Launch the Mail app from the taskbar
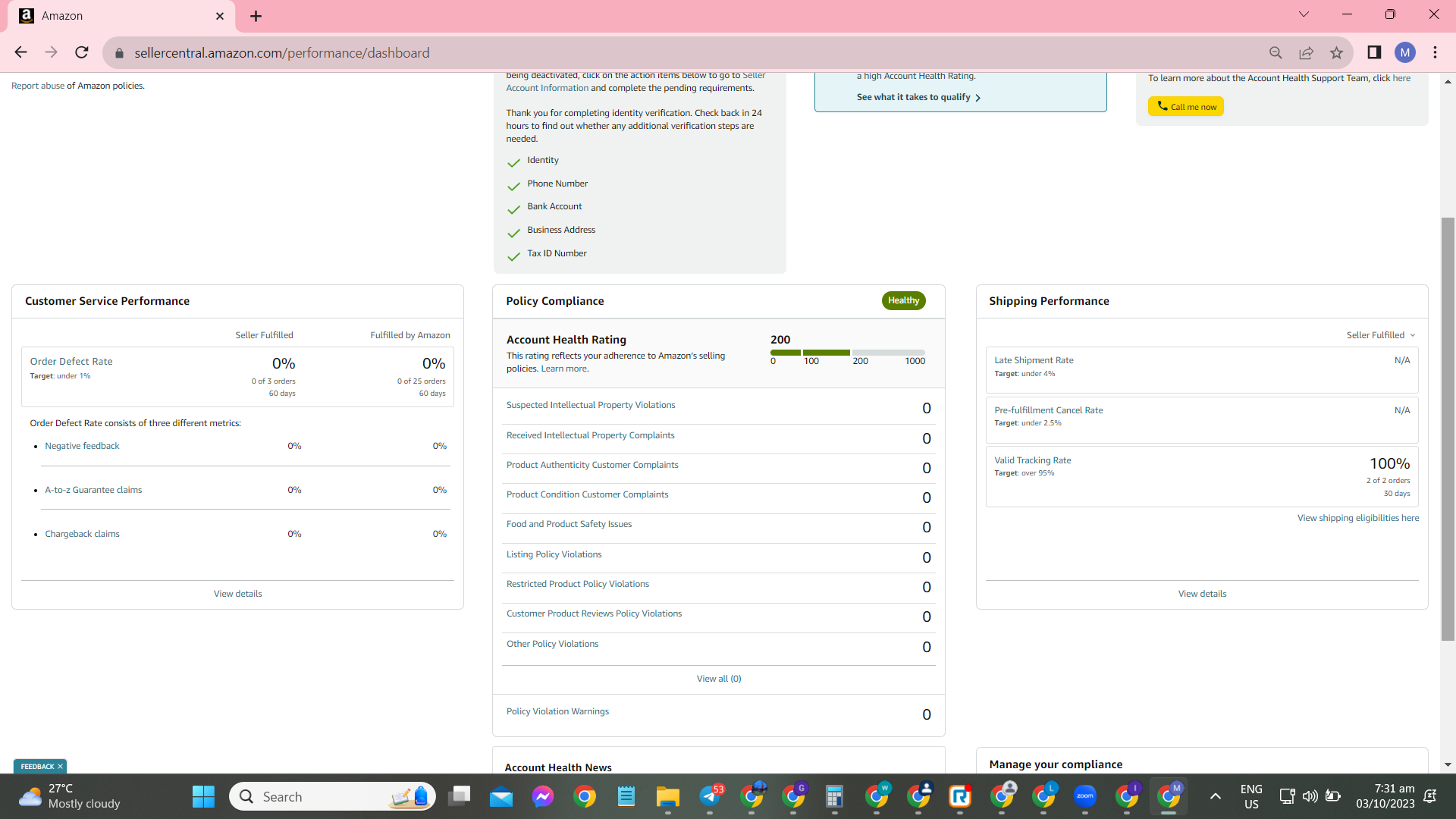Image resolution: width=1456 pixels, height=819 pixels. 501,796
